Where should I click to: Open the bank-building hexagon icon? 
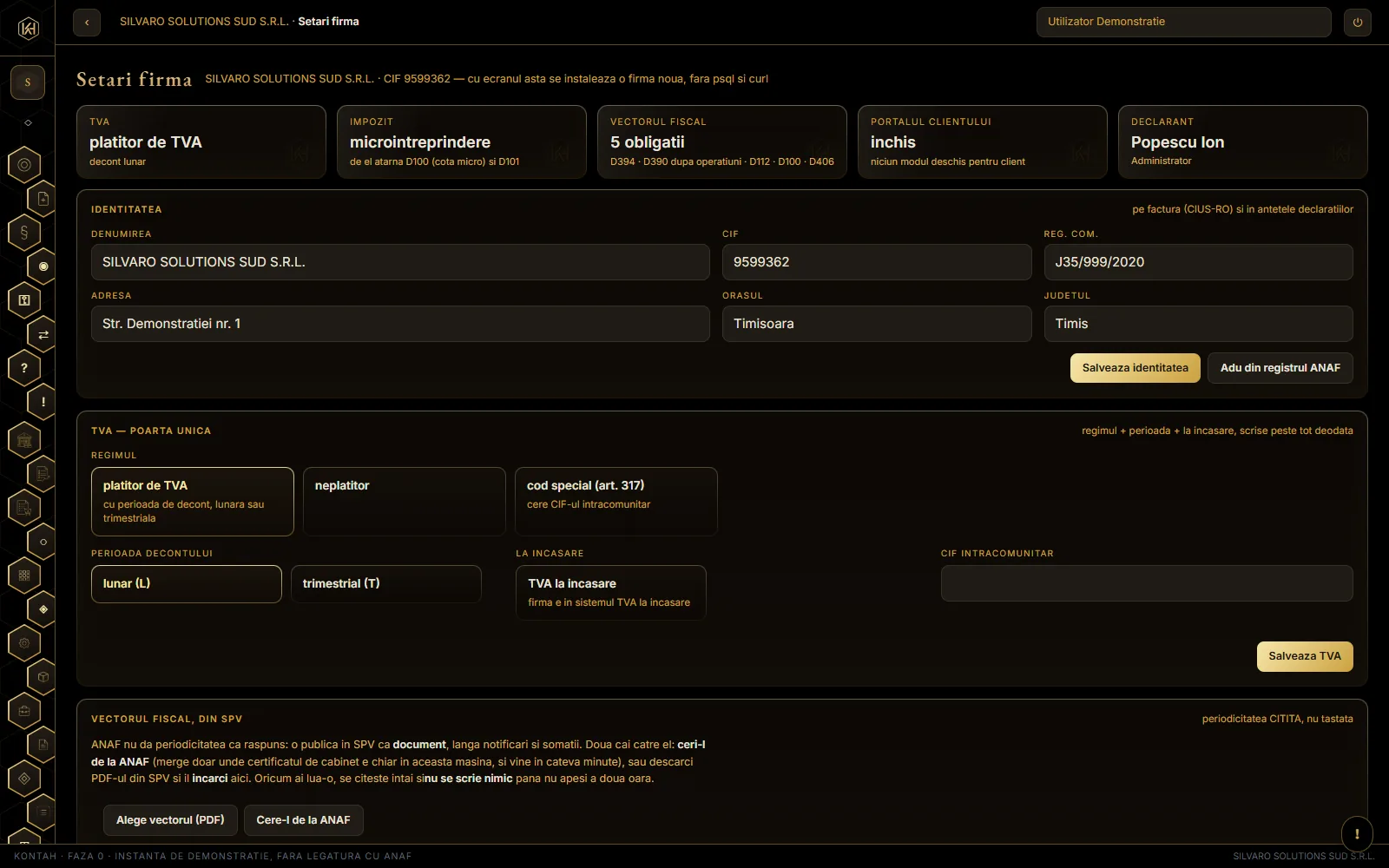[x=24, y=440]
